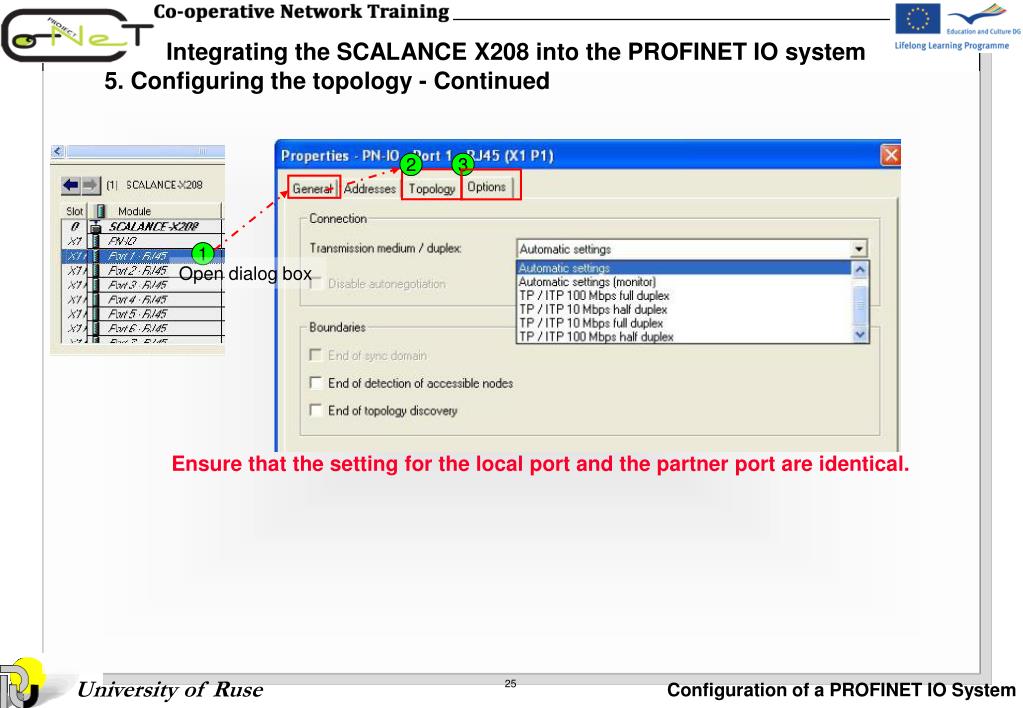This screenshot has width=1023, height=708.
Task: Click the 'Transmission medium / duplex:' label
Action: [386, 248]
